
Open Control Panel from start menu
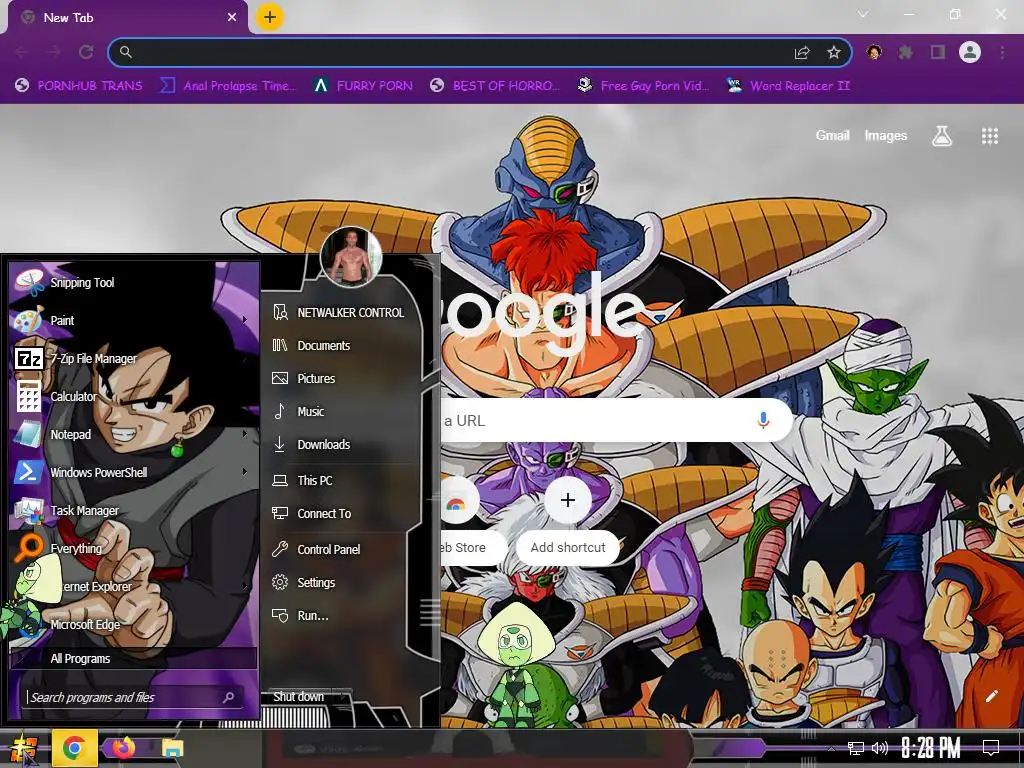click(x=340, y=550)
